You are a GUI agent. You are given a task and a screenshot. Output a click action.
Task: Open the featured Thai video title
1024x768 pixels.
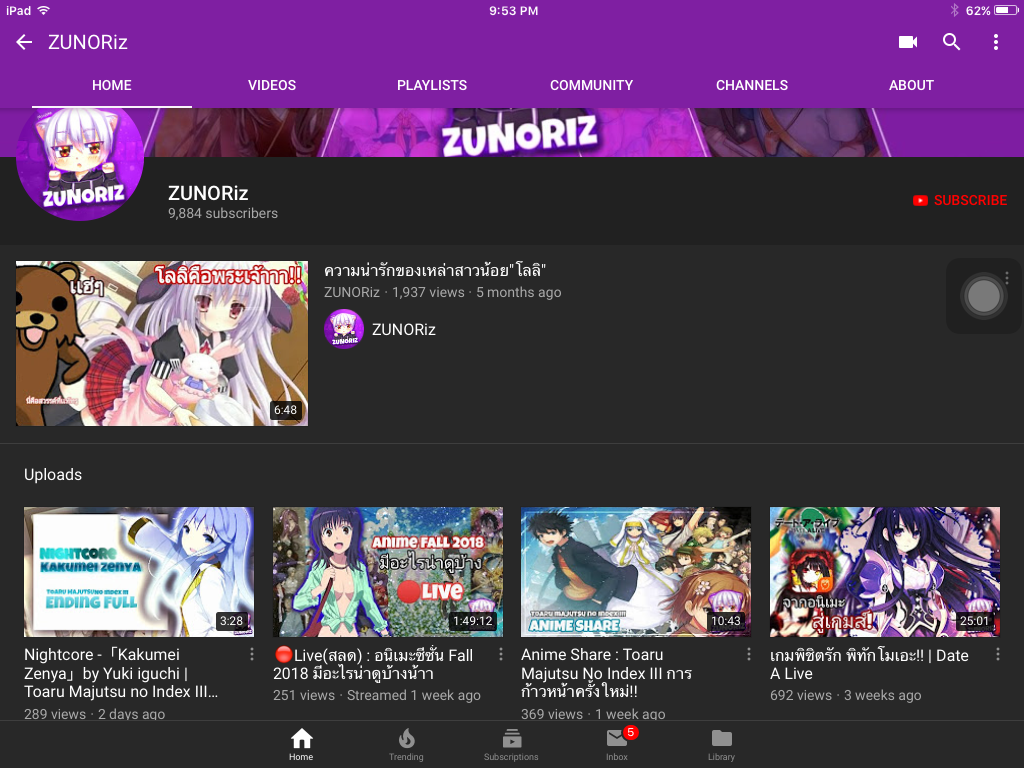435,270
